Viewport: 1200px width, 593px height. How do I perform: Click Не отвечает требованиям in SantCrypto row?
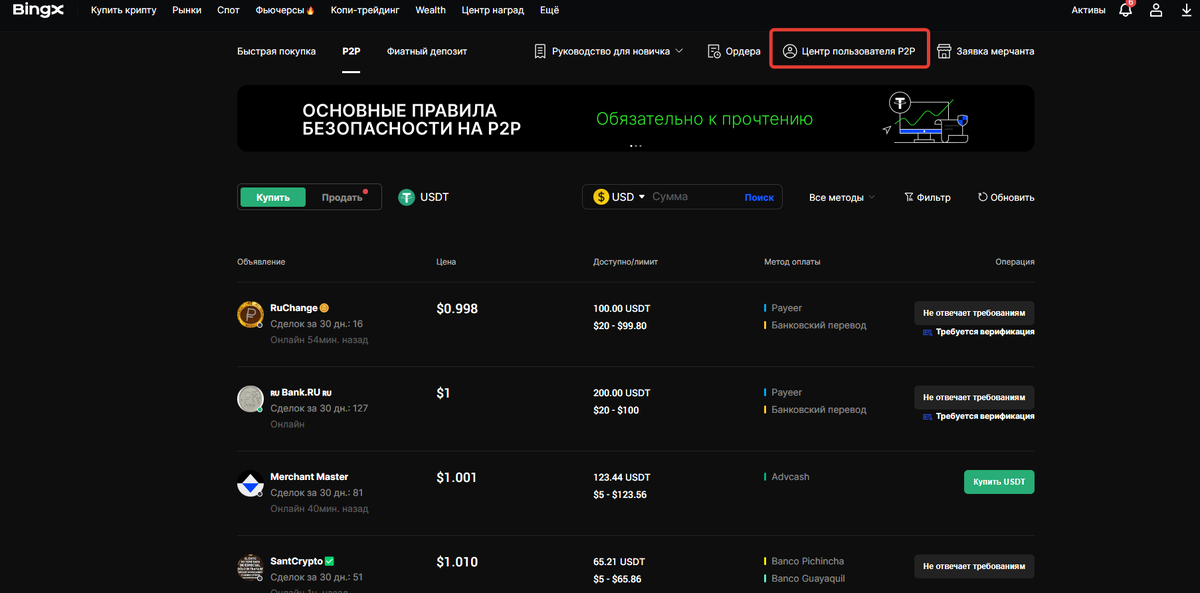pyautogui.click(x=974, y=566)
